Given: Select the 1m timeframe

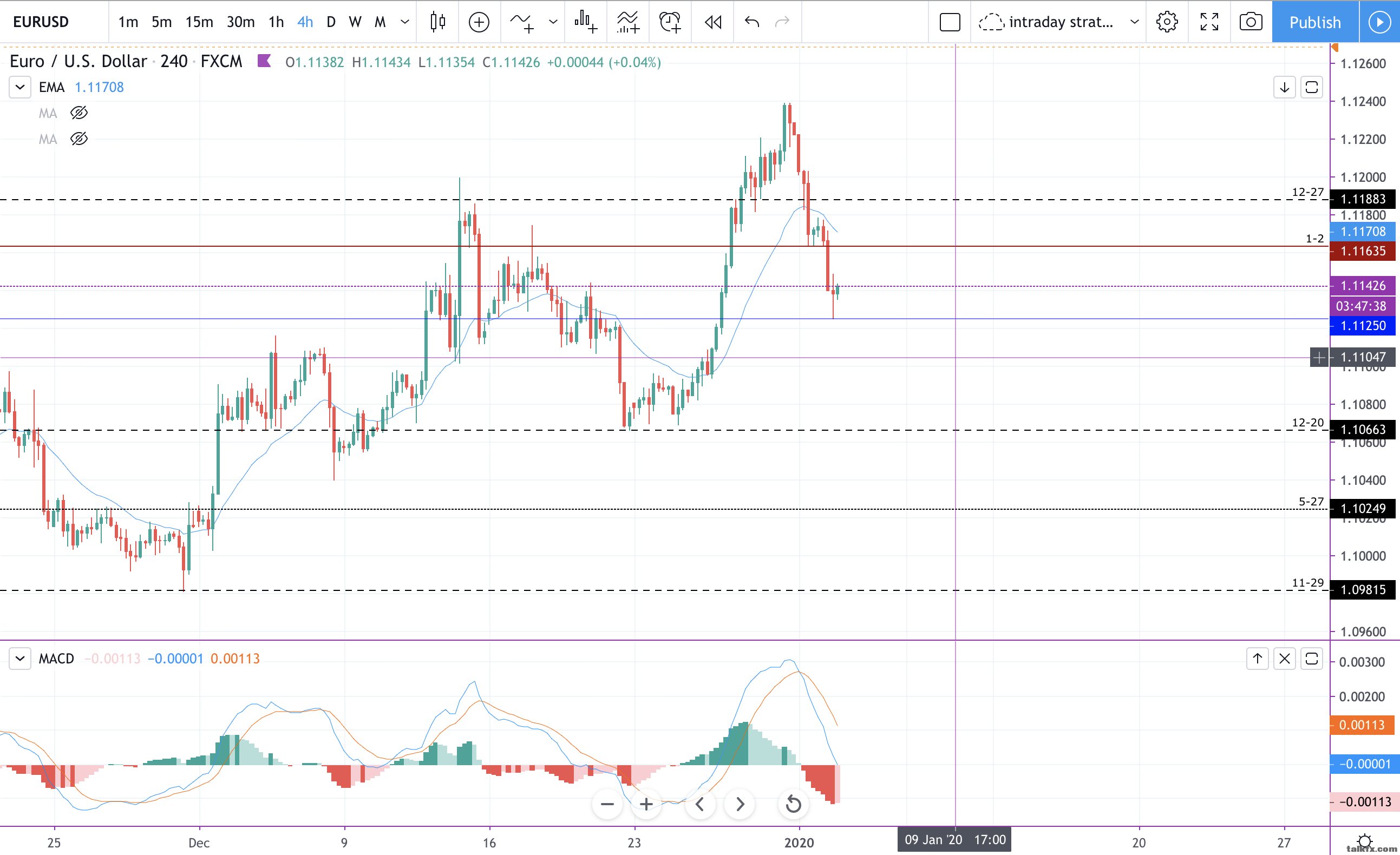Looking at the screenshot, I should point(128,22).
